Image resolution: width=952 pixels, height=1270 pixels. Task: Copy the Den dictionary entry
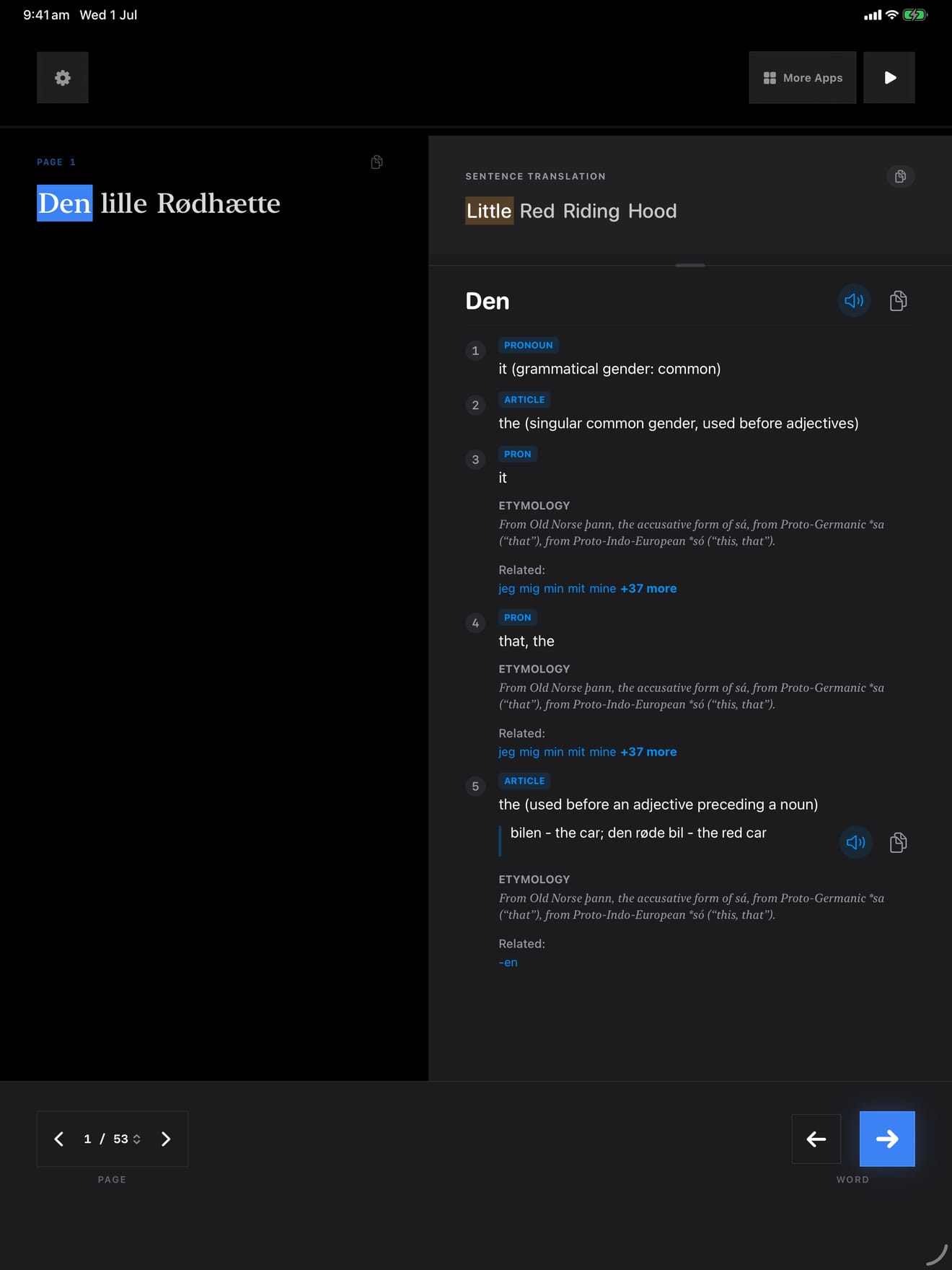pos(898,300)
